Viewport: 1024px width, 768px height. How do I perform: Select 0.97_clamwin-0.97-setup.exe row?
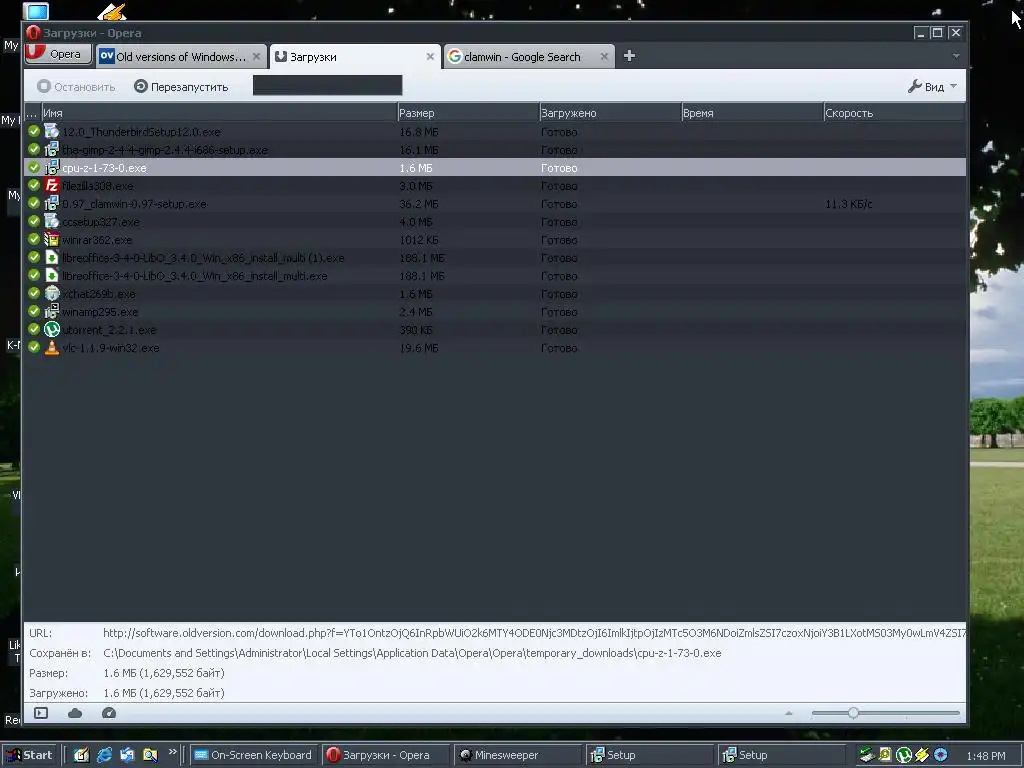(x=495, y=204)
